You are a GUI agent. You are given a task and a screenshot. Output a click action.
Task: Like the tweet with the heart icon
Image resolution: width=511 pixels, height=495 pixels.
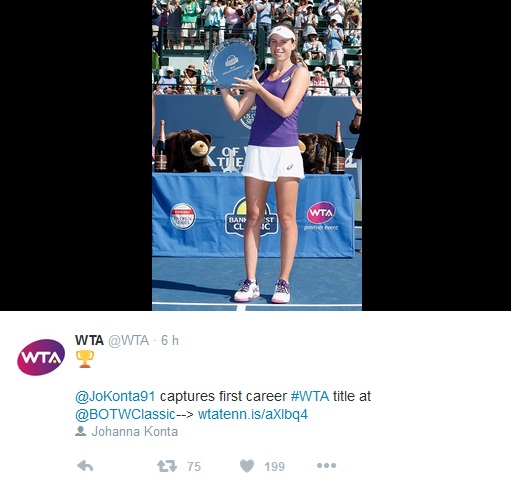[247, 466]
